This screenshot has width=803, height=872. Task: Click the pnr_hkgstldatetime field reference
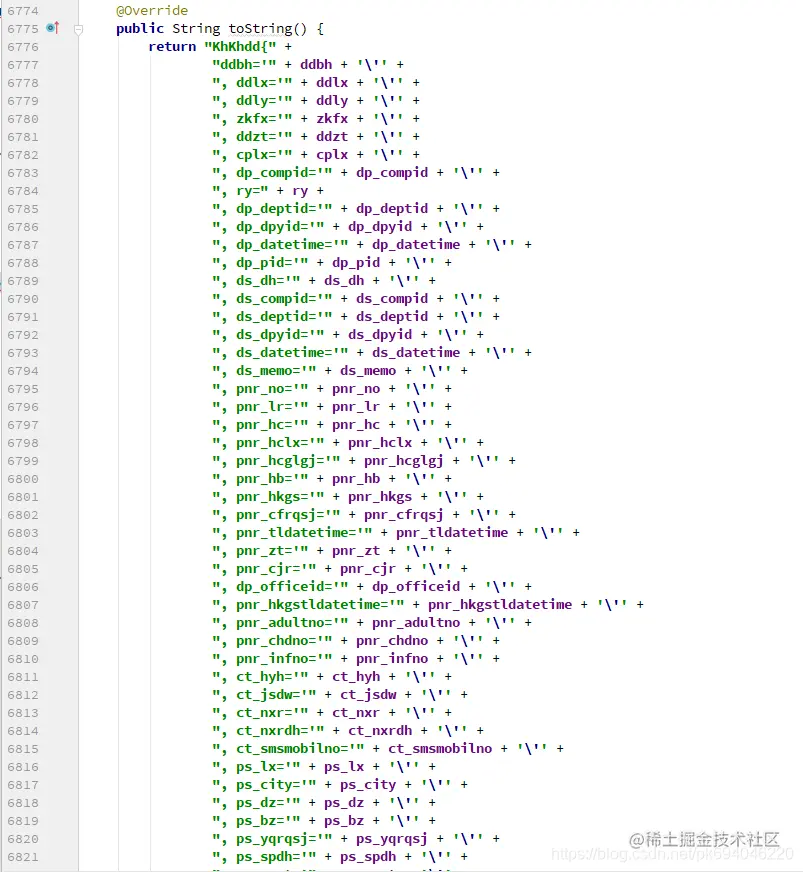pyautogui.click(x=500, y=605)
